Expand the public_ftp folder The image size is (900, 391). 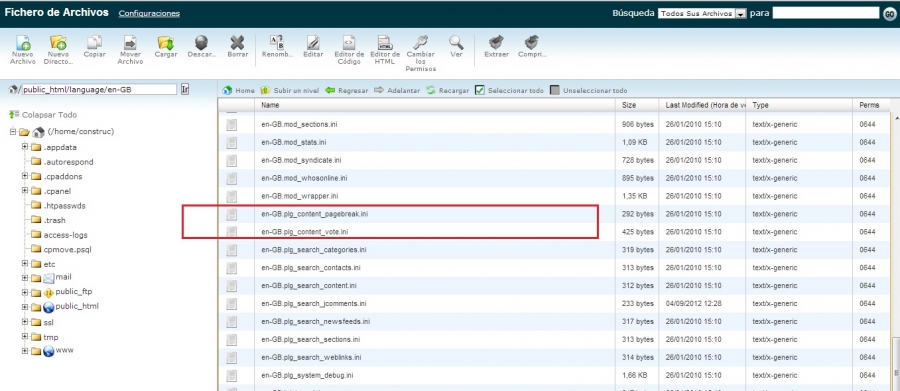[x=25, y=292]
